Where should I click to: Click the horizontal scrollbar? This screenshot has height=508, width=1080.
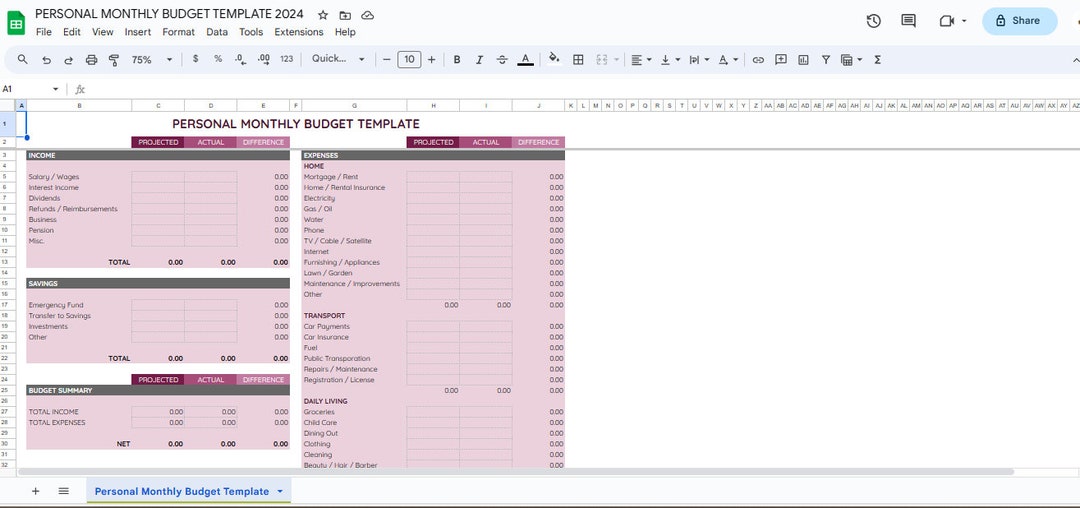point(515,472)
